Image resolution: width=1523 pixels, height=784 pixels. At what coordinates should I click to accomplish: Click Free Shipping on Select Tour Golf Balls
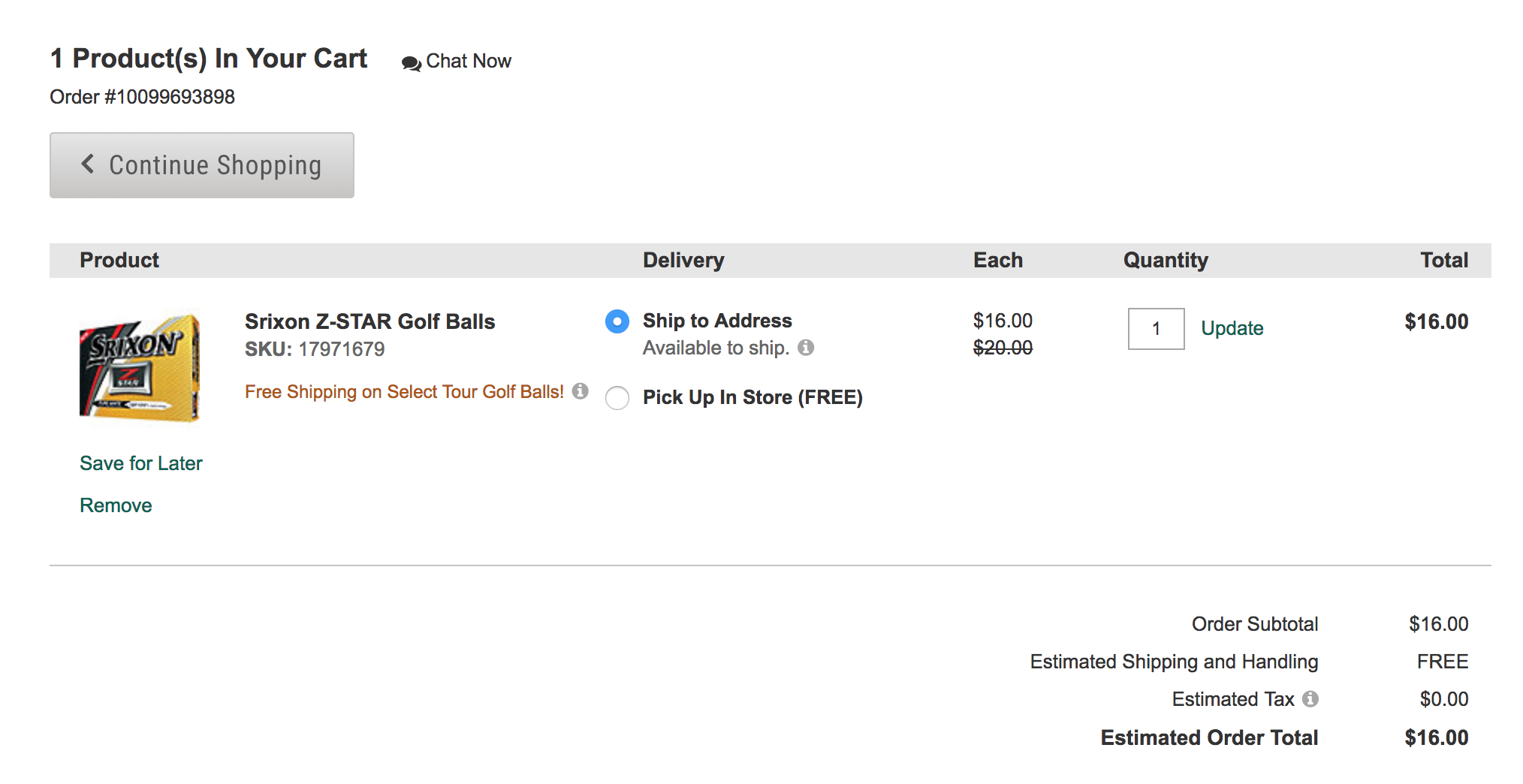pos(404,392)
